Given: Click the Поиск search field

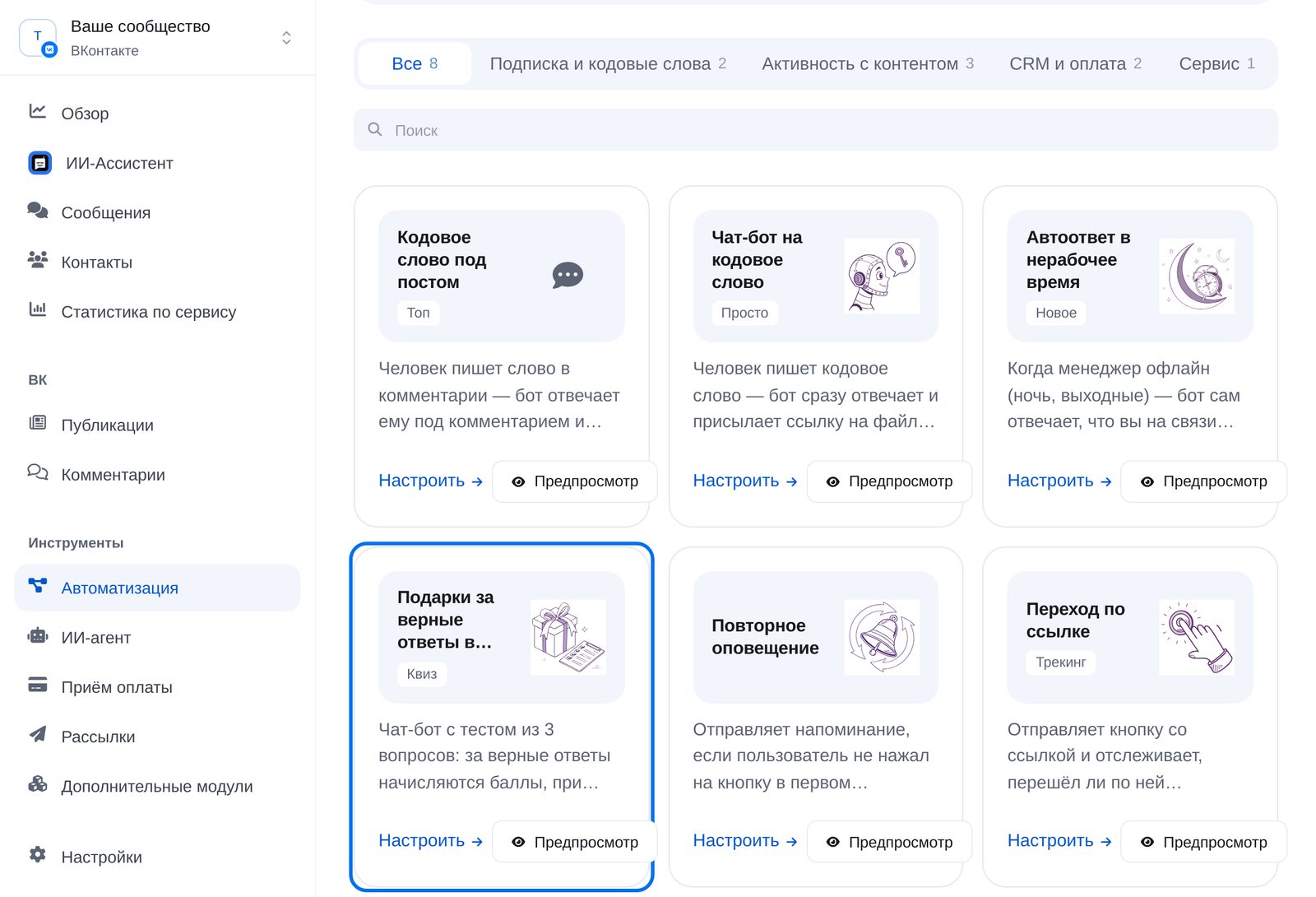Looking at the screenshot, I should pos(815,130).
